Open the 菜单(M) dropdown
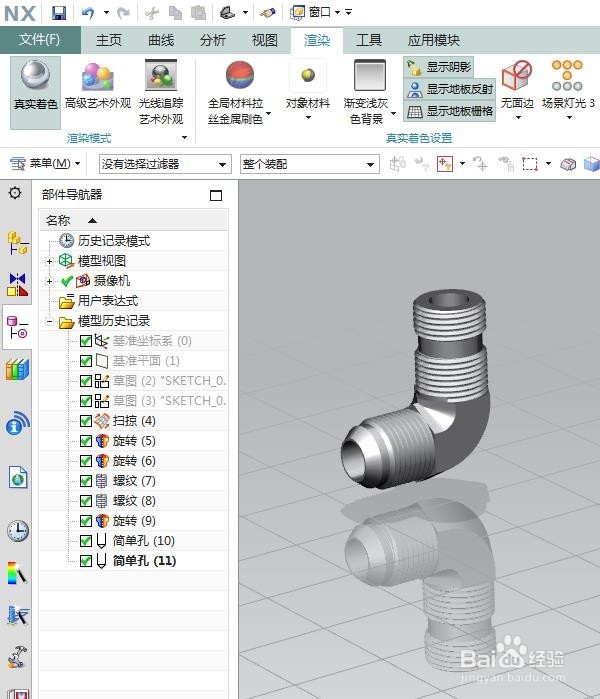 tap(45, 164)
